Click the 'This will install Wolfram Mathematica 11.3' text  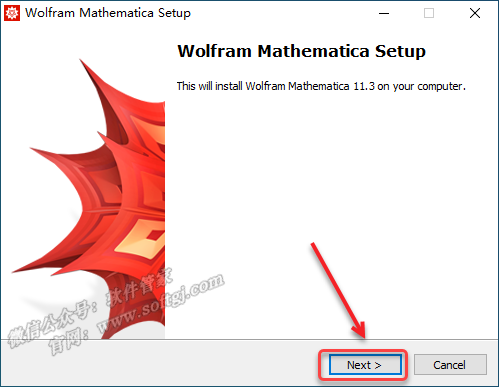276,86
